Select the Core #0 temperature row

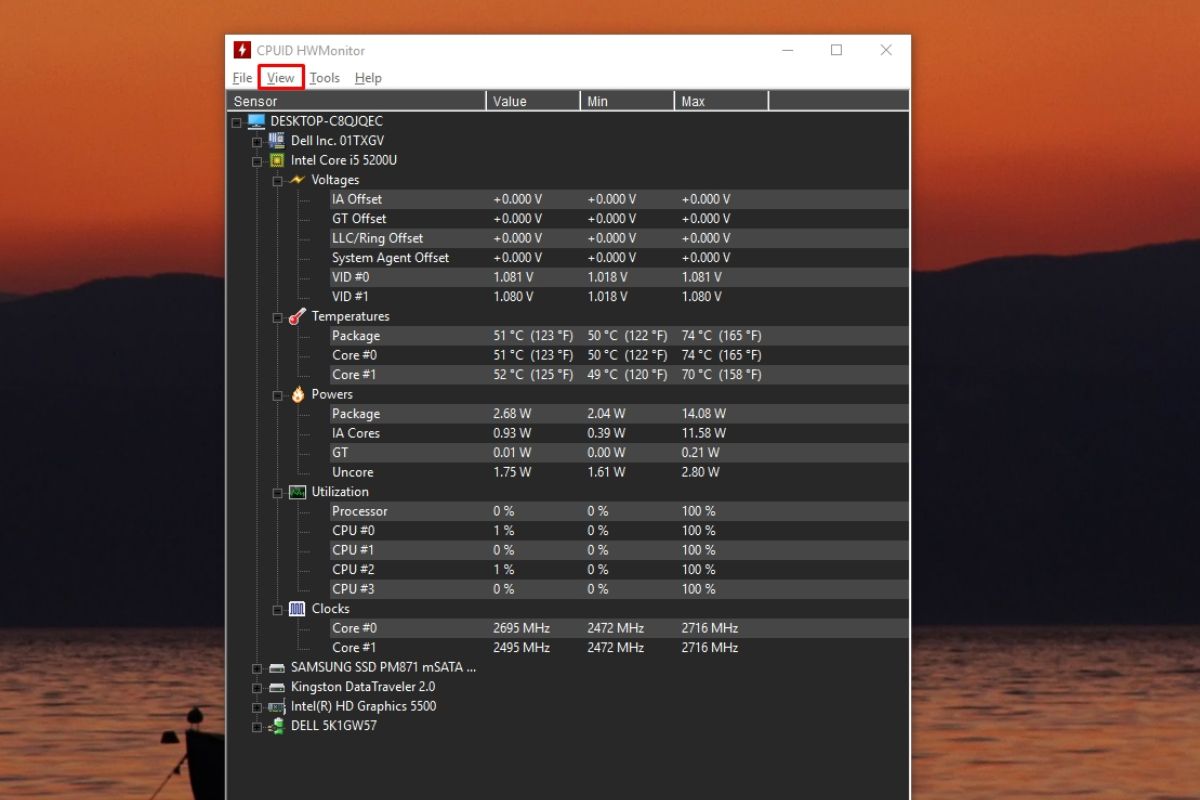[x=619, y=355]
